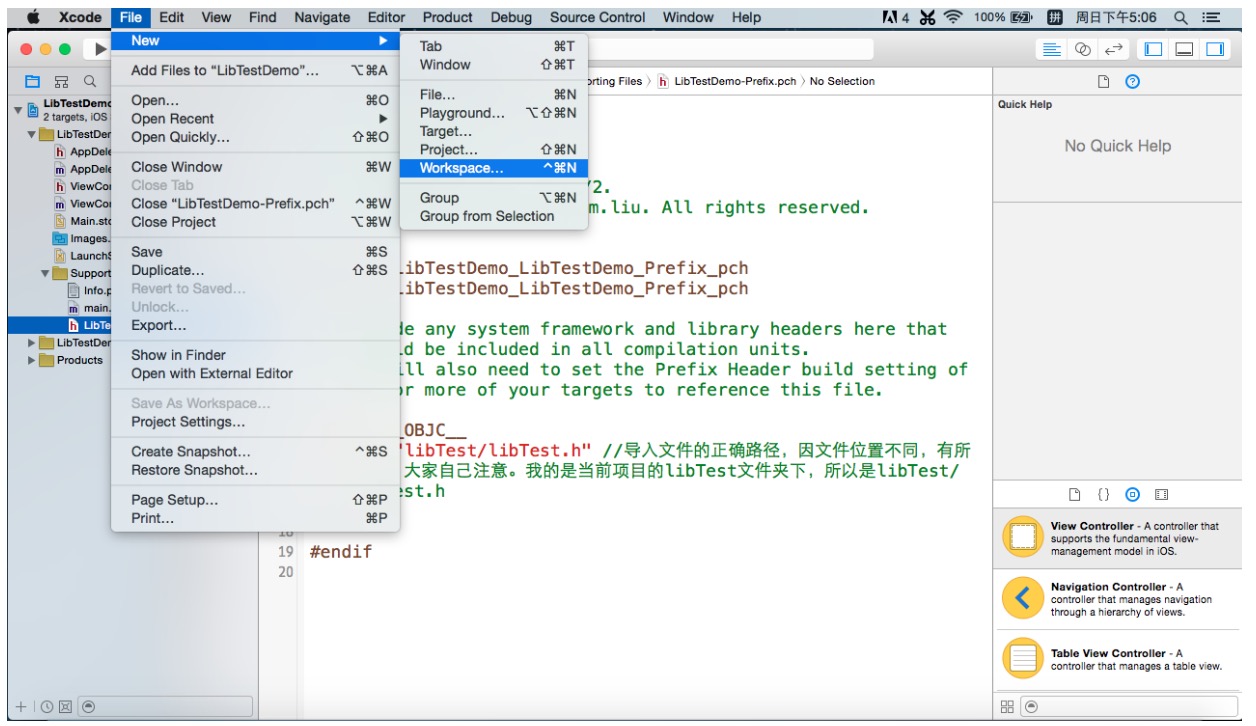Switch to the Standard editor icon
This screenshot has height=726, width=1256.
1052,49
